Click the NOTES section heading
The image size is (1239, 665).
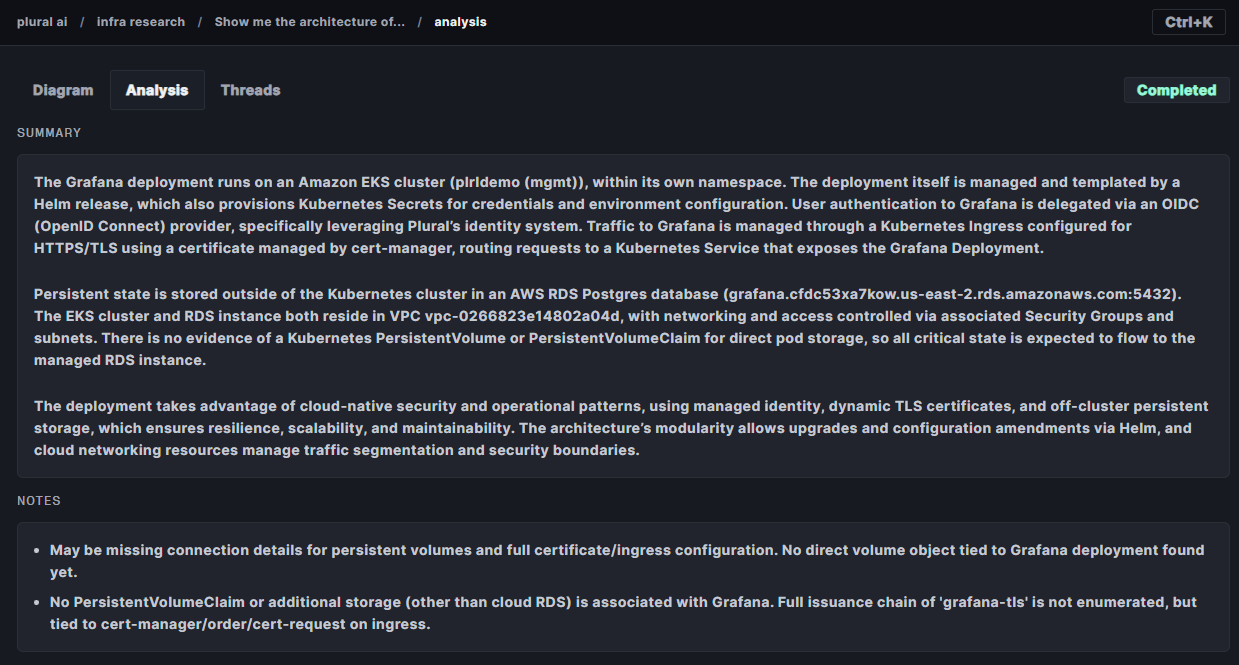tap(39, 501)
